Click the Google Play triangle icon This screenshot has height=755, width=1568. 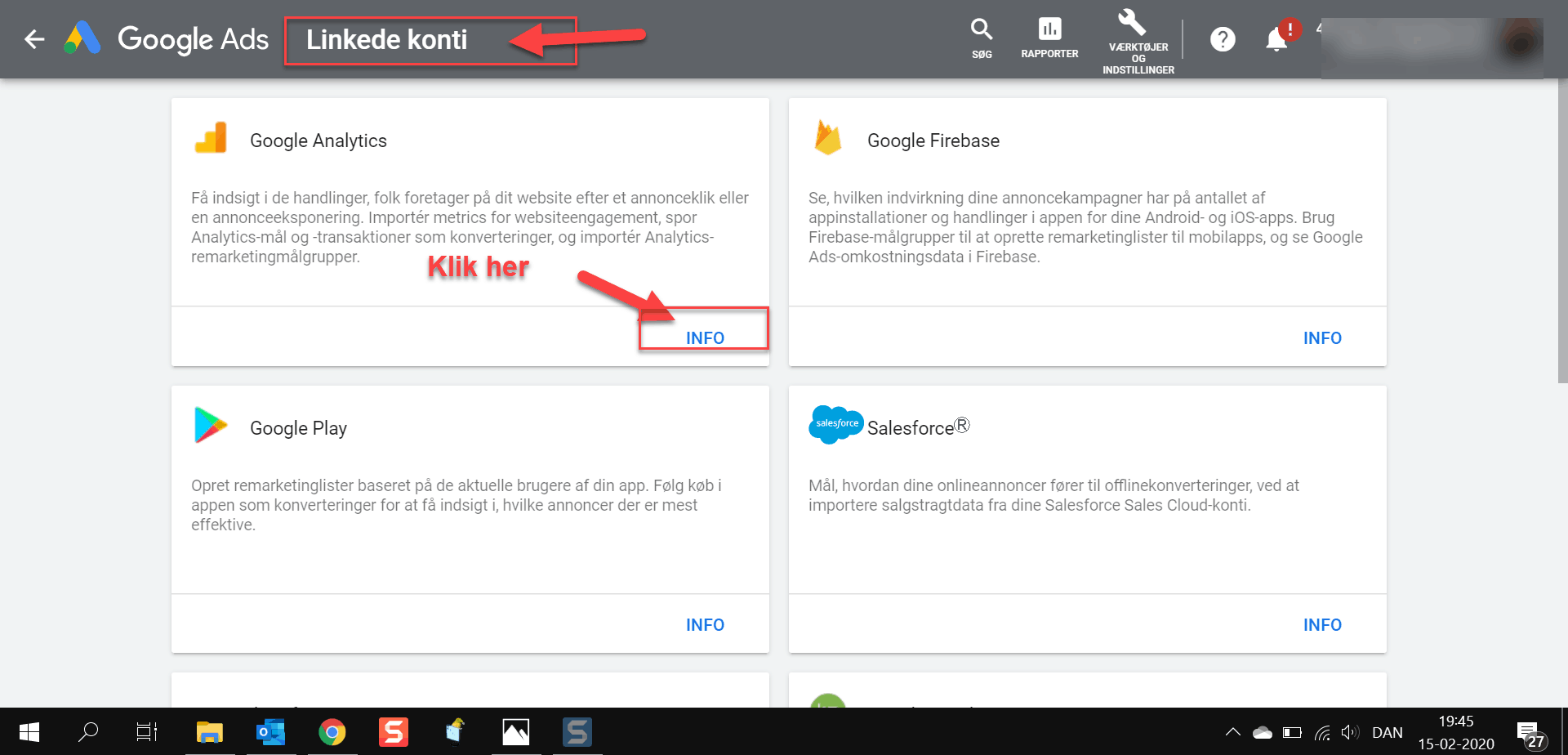[x=211, y=425]
